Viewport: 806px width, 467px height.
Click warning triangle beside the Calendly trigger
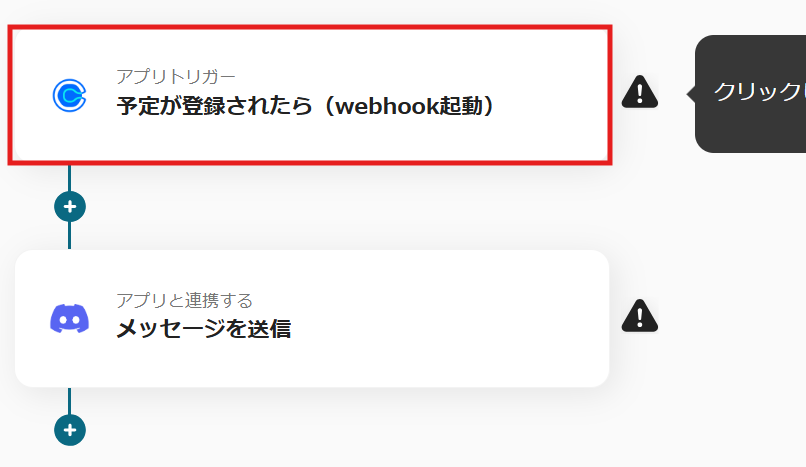(x=639, y=92)
